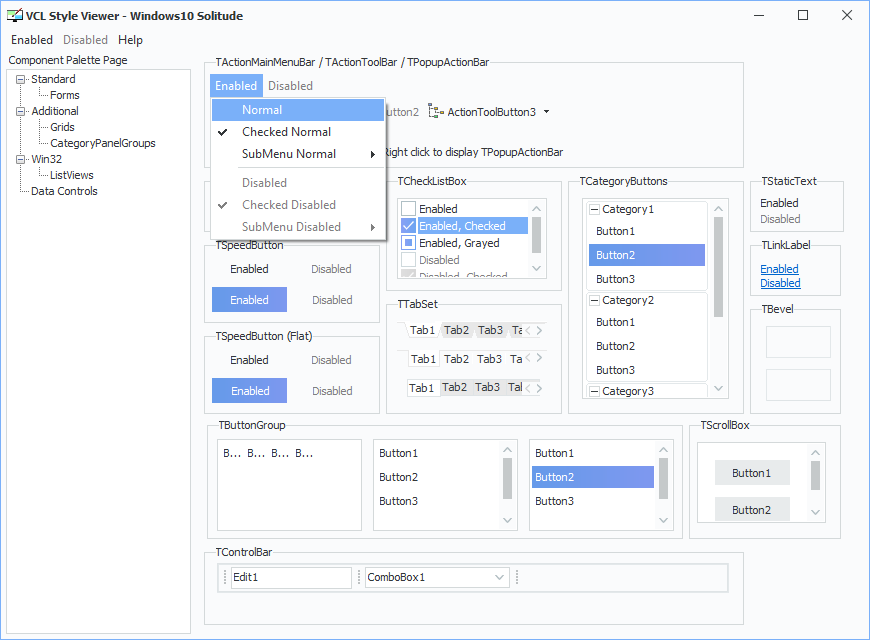The image size is (870, 640).
Task: Click the TScrollBox scrollbar thumb
Action: [815, 476]
